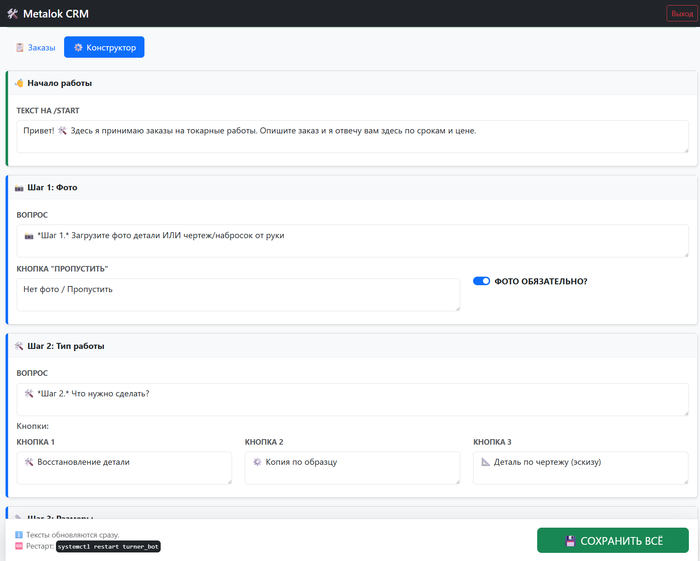
Task: Click the waving hand icon in Начало работы header
Action: [19, 84]
